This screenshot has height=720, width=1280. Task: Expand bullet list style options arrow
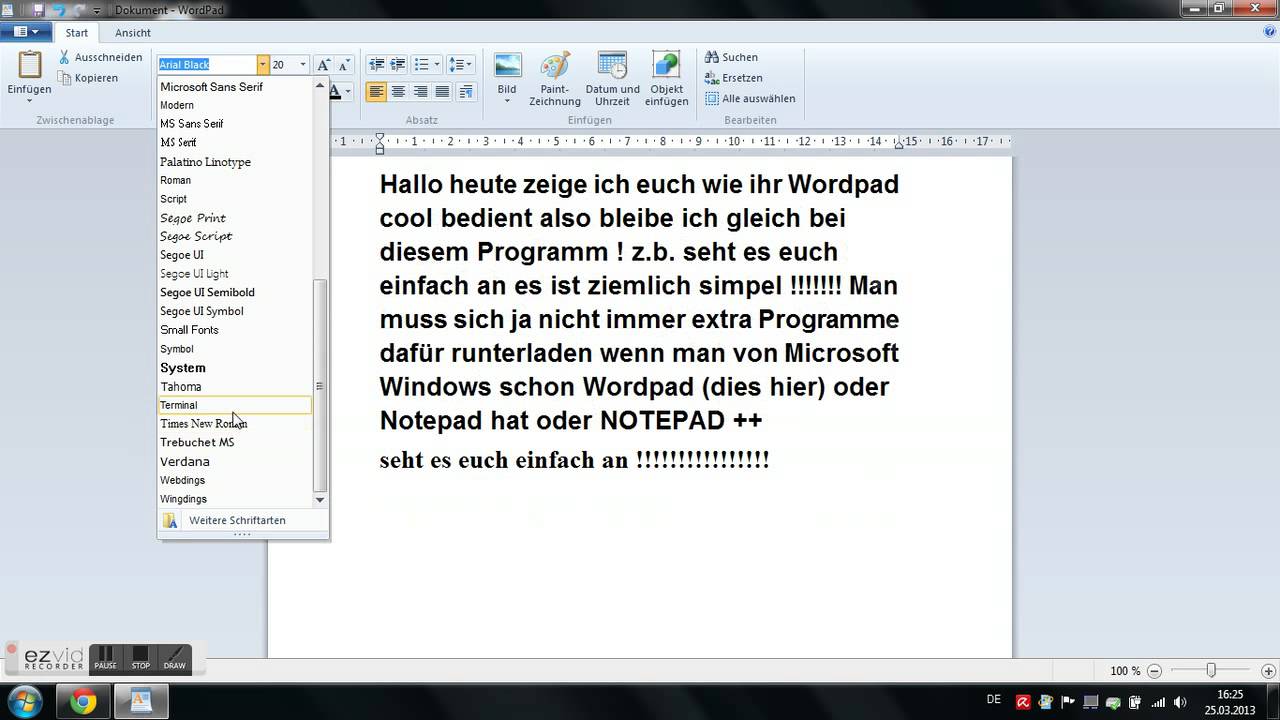pos(437,64)
